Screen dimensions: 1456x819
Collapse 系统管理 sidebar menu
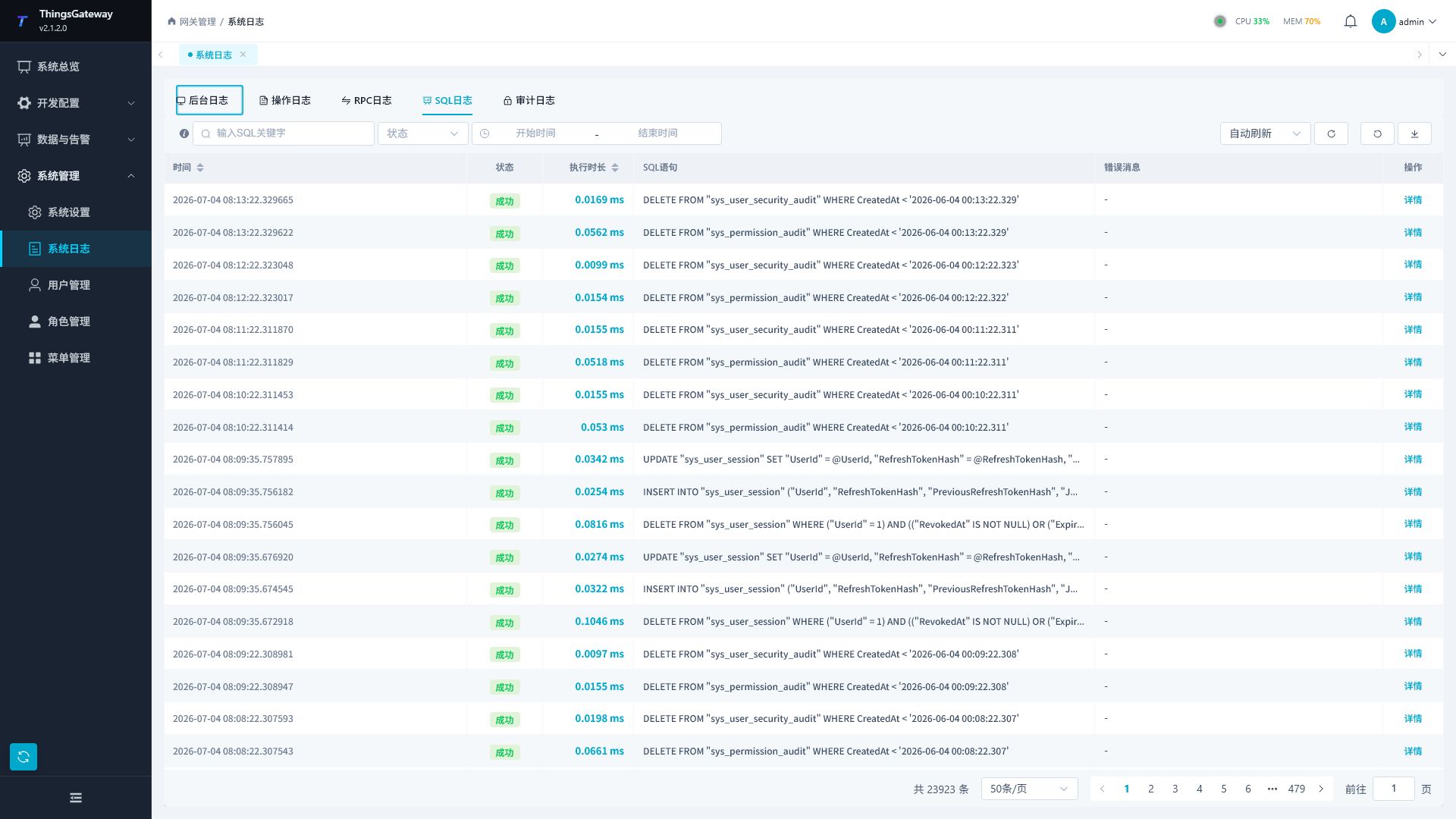76,176
